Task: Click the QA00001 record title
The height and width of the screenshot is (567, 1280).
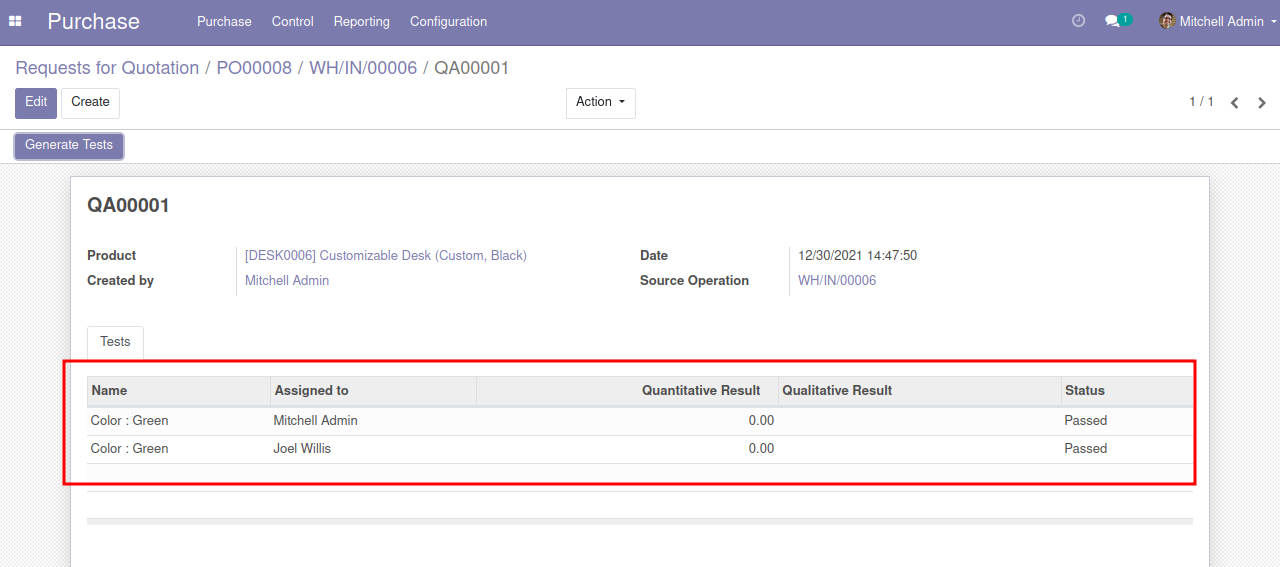Action: tap(128, 206)
